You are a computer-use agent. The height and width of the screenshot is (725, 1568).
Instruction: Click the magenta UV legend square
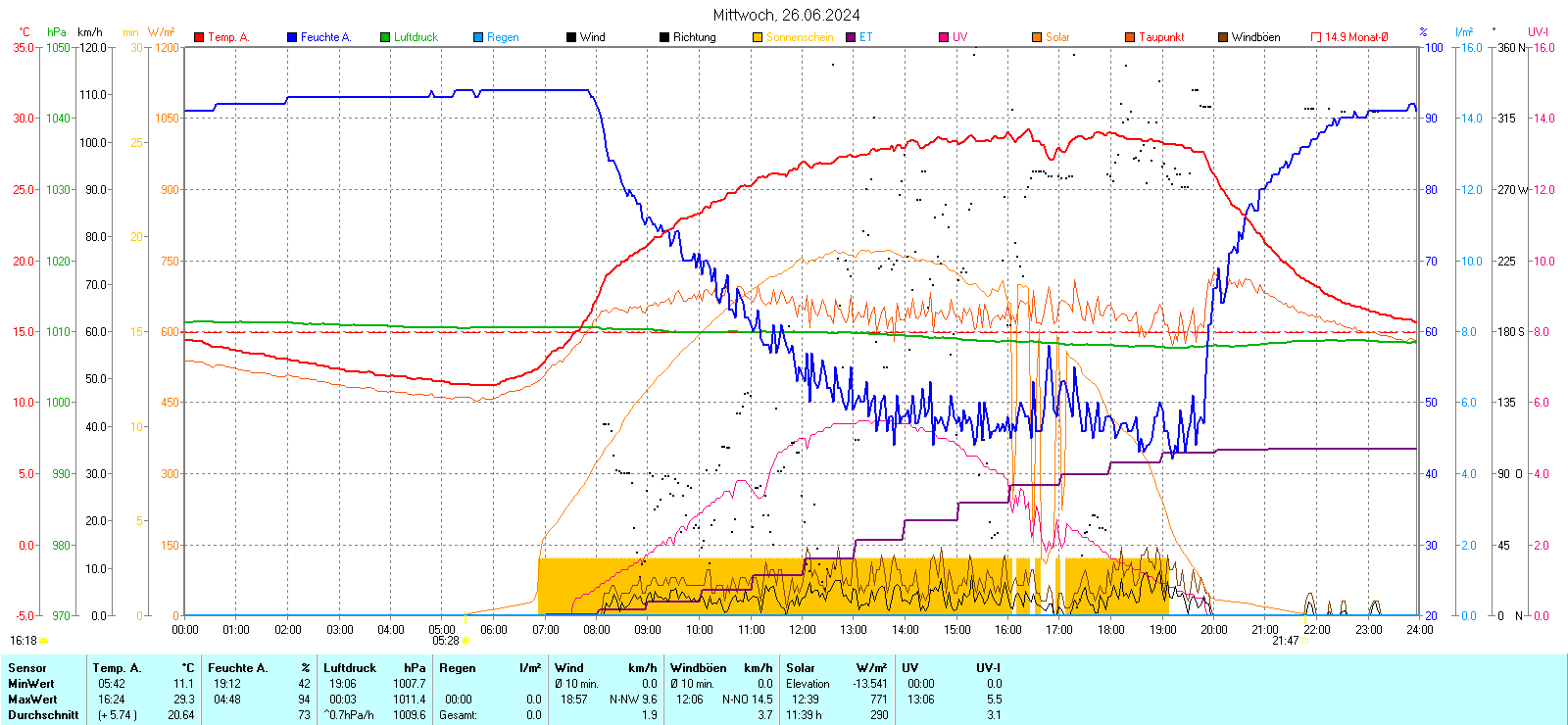pos(944,37)
